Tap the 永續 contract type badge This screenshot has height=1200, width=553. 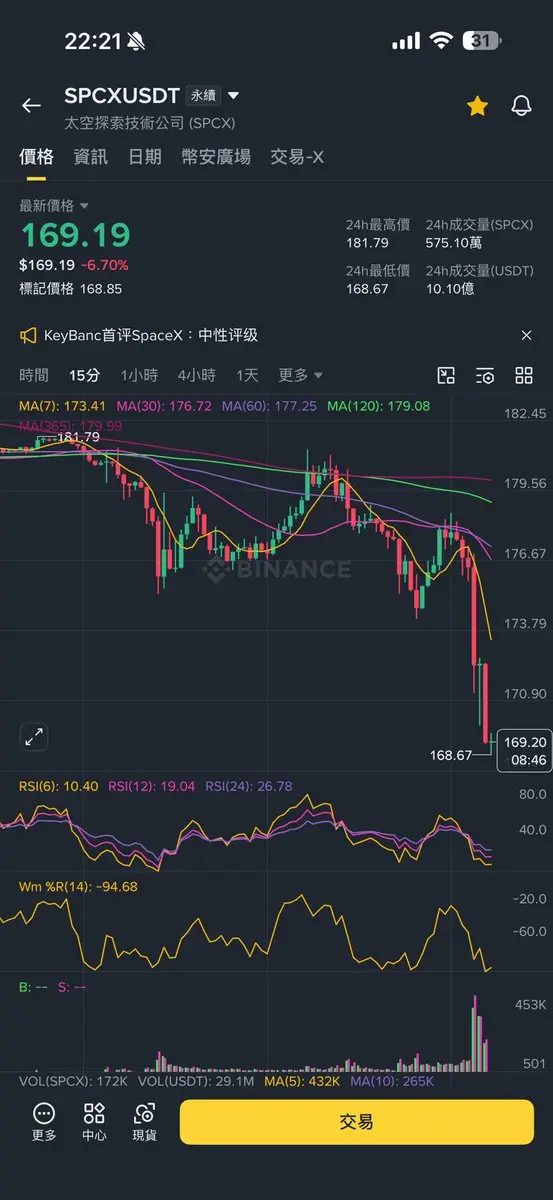click(x=203, y=96)
